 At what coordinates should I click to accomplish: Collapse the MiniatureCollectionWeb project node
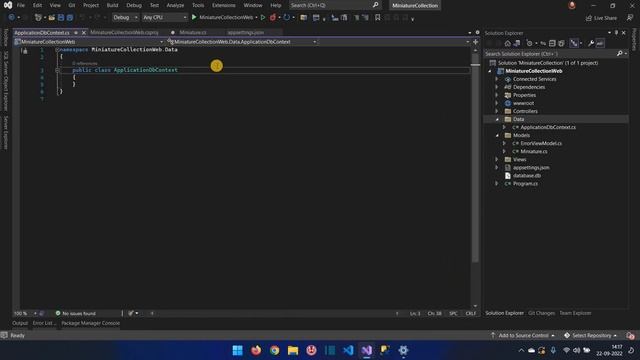[x=490, y=71]
